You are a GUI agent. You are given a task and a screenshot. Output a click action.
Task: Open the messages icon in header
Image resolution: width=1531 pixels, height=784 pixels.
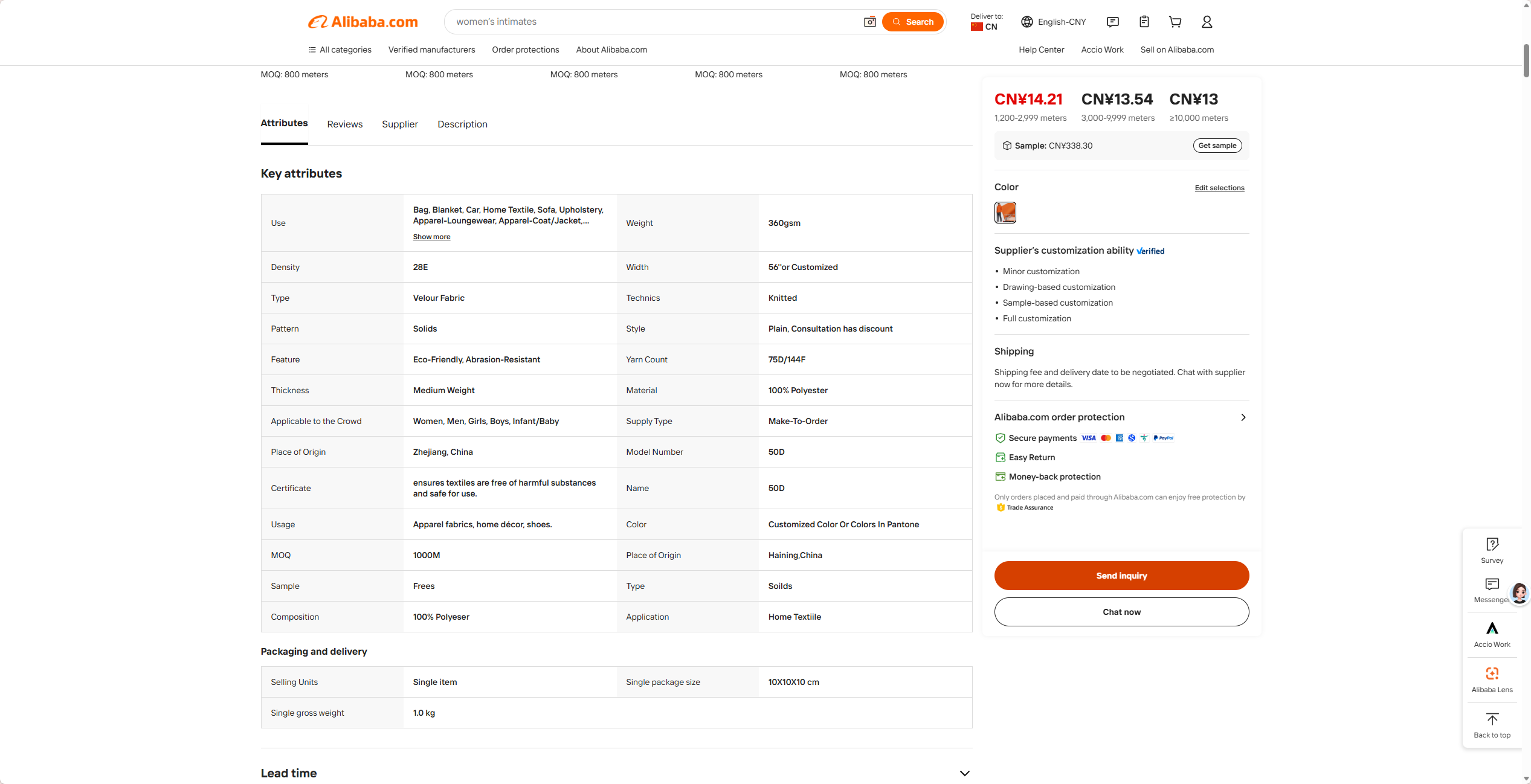[x=1112, y=22]
